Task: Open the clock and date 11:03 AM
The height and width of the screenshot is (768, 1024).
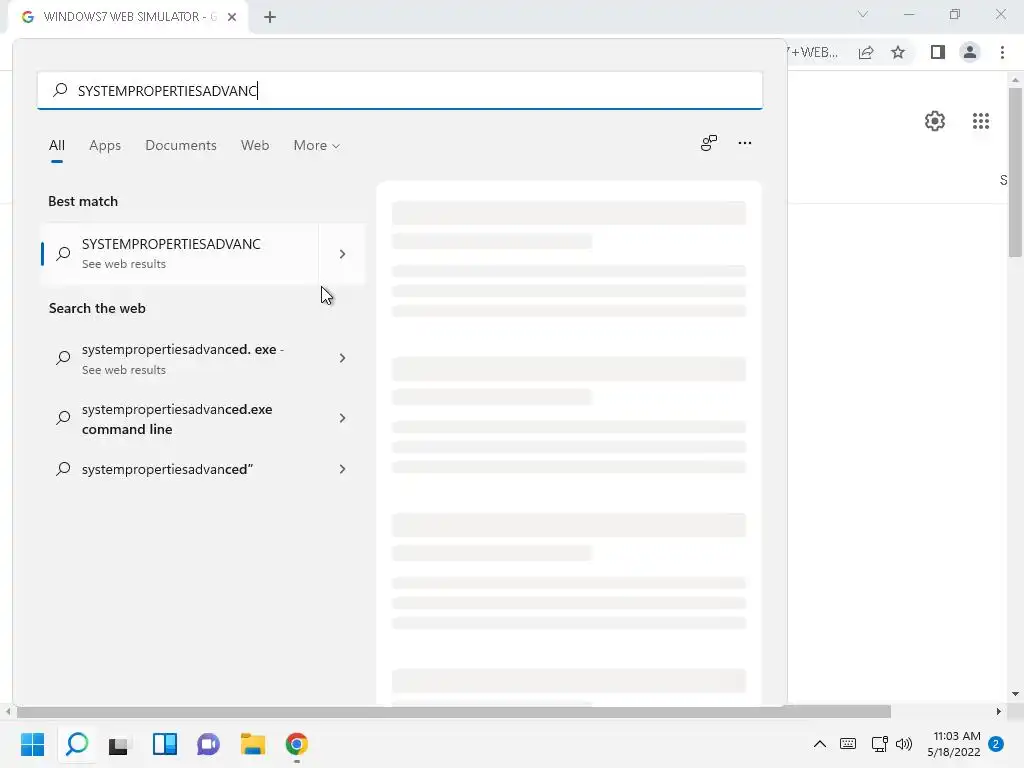Action: (x=953, y=744)
